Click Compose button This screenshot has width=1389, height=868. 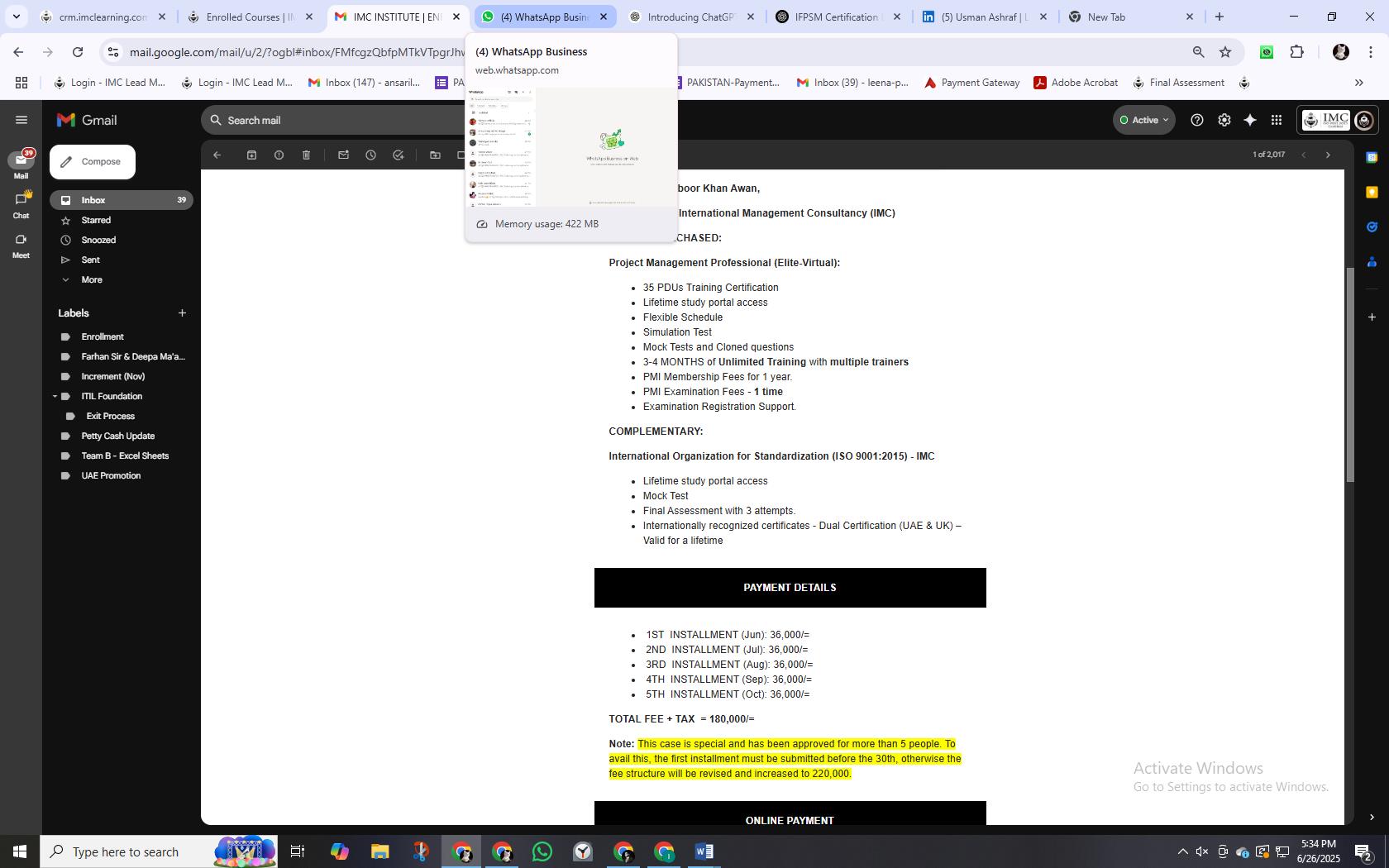[93, 162]
